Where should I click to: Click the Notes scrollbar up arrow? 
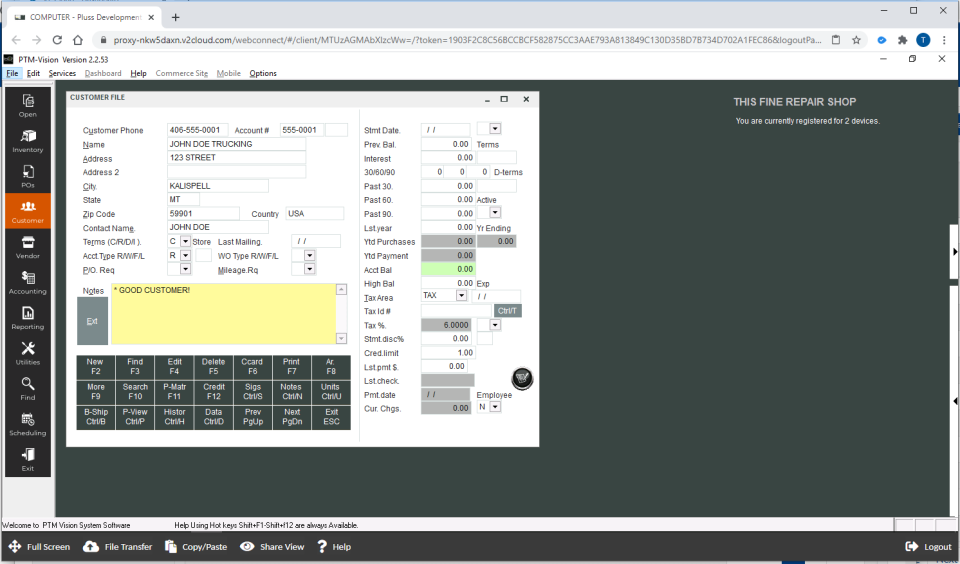(x=342, y=290)
